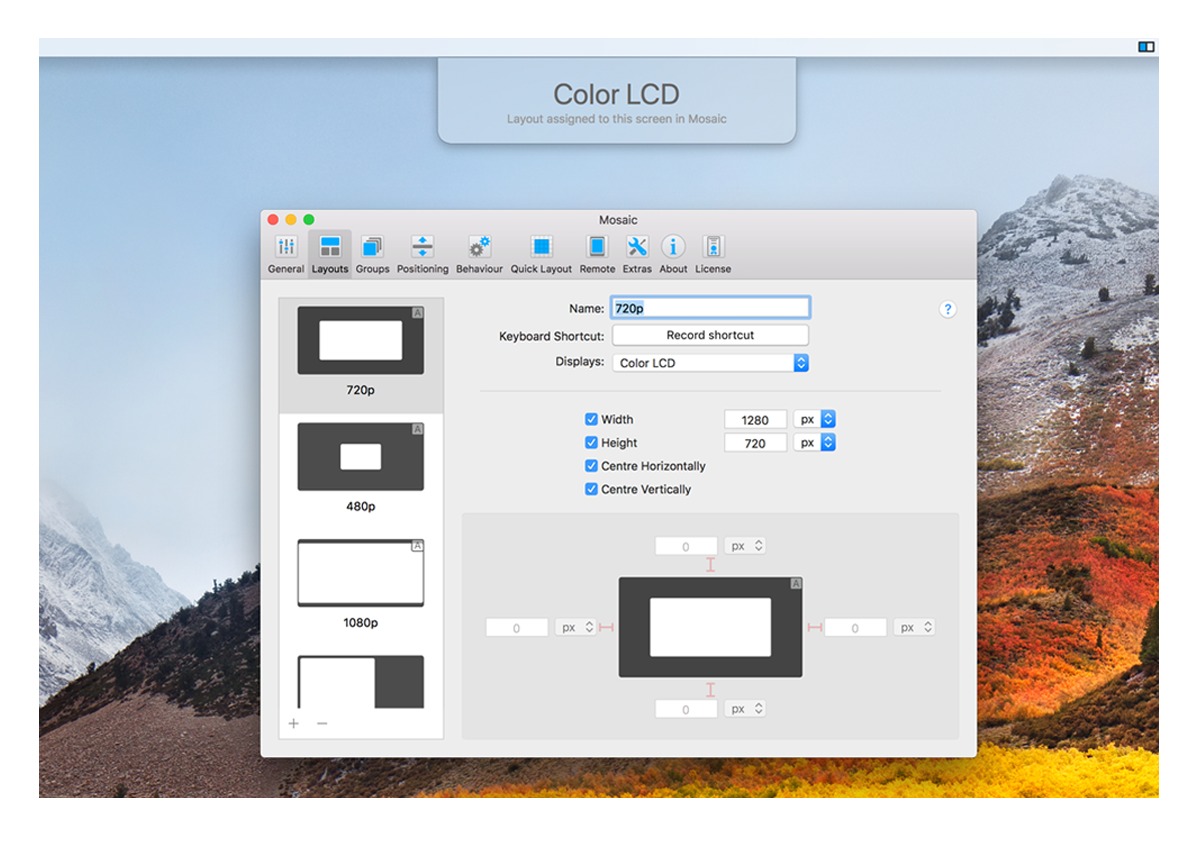The height and width of the screenshot is (842, 1200).
Task: Click the large layout preview diagram
Action: point(710,627)
